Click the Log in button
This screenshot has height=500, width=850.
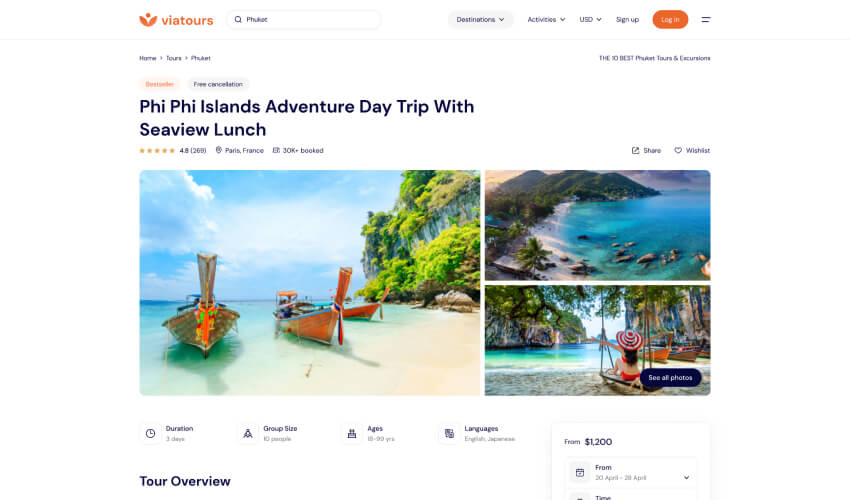(x=670, y=20)
